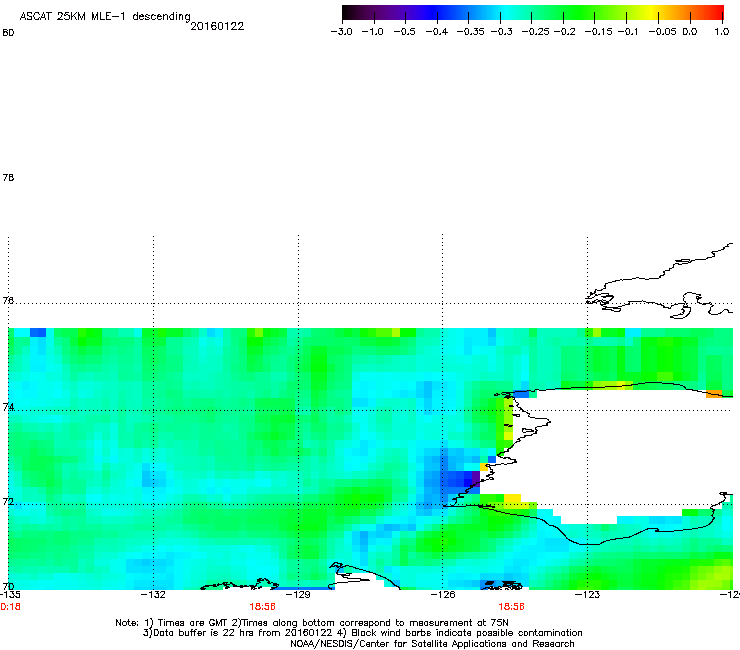Click the red 18:56 time nearest -129

click(x=262, y=607)
